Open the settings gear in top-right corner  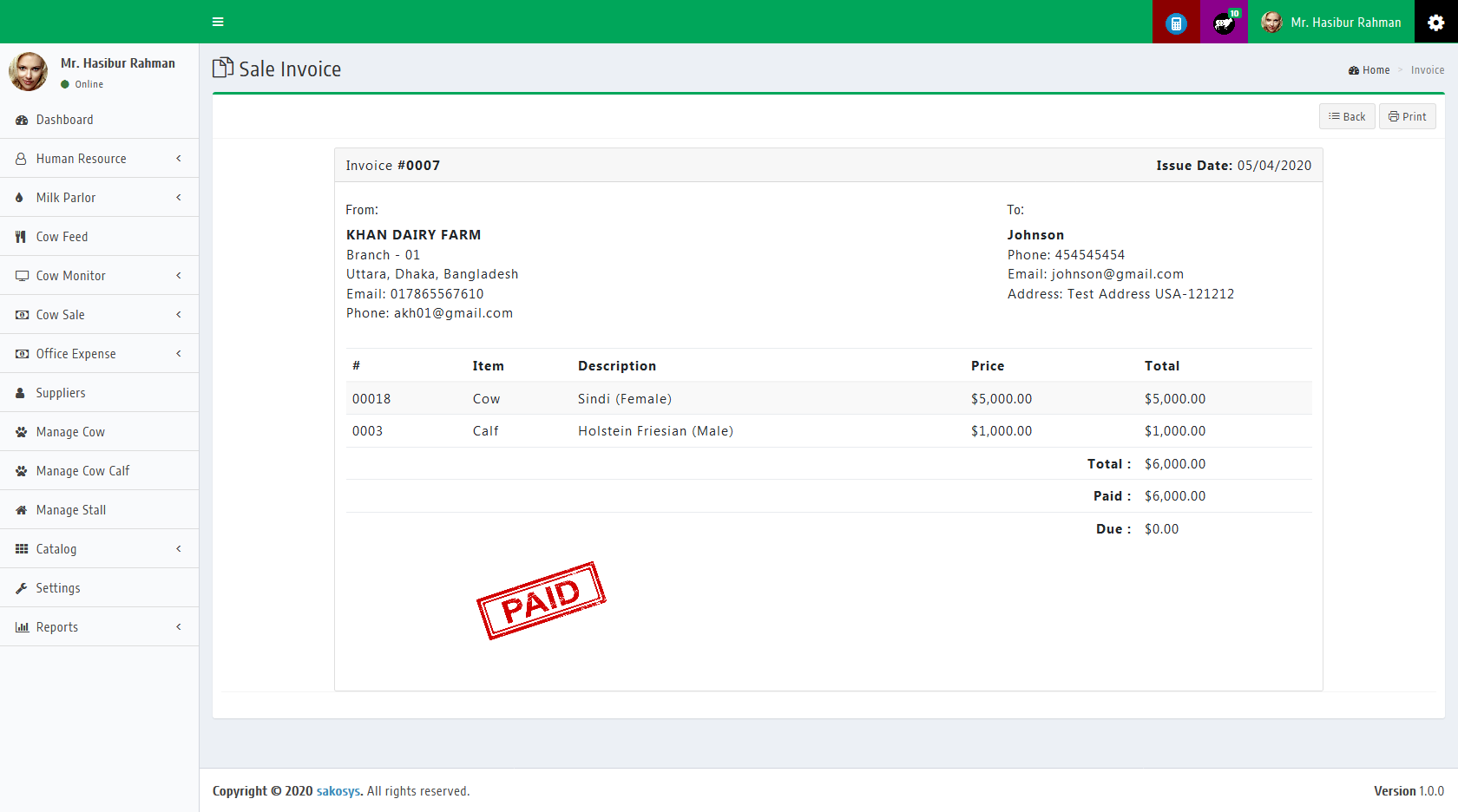click(x=1435, y=23)
